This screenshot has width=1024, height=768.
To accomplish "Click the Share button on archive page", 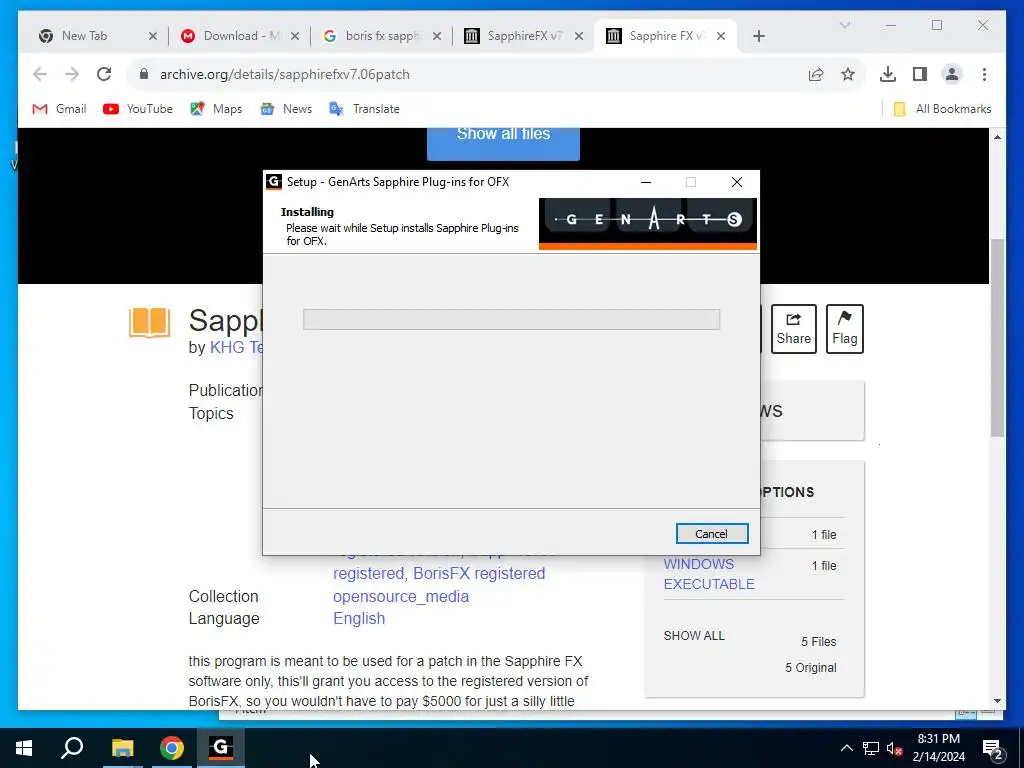I will click(x=793, y=329).
